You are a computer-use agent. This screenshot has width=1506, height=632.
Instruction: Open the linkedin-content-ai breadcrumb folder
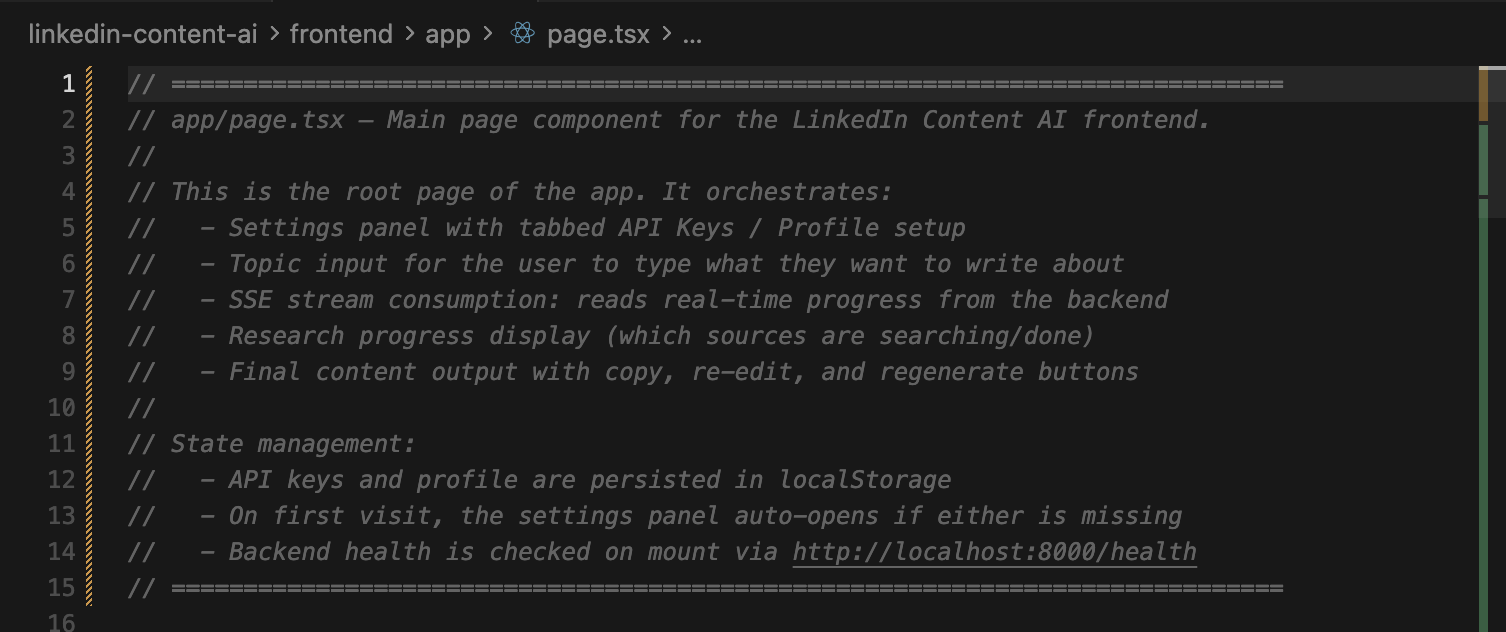(143, 34)
